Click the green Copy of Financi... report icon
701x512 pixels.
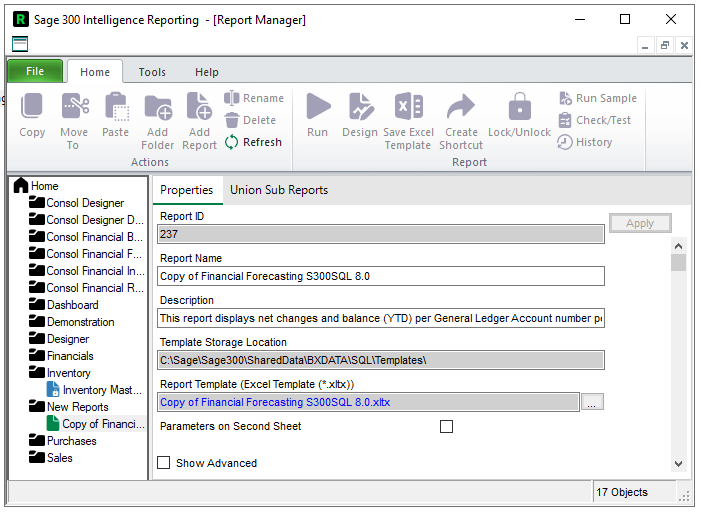click(53, 423)
